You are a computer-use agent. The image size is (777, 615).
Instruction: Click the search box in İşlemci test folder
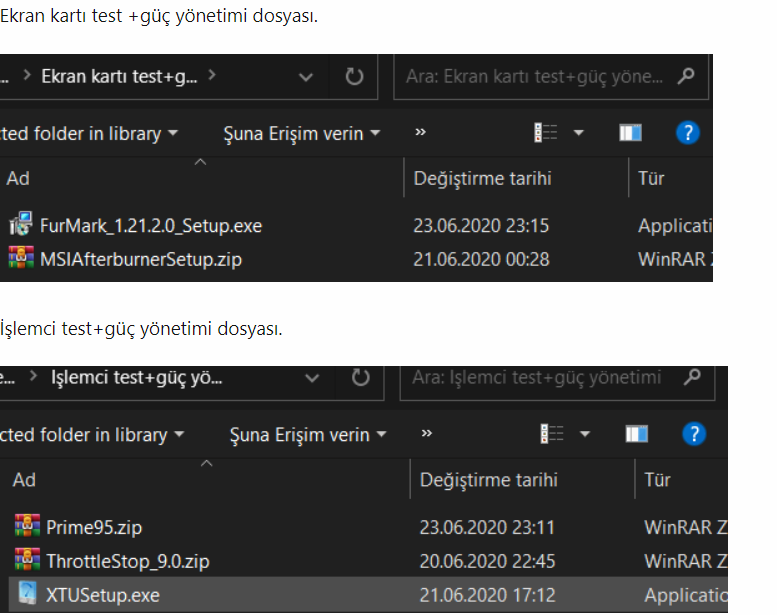coord(540,378)
